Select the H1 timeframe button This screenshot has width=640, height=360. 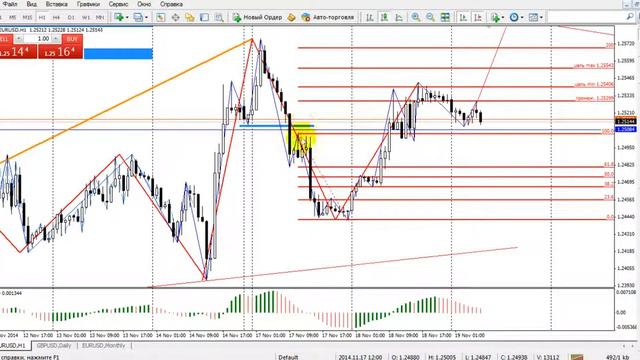tap(42, 18)
